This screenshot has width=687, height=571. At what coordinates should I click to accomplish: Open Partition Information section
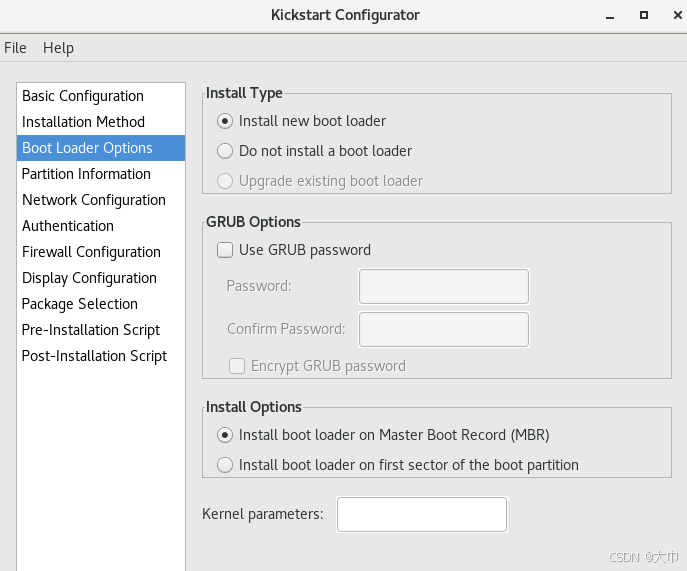(x=101, y=174)
